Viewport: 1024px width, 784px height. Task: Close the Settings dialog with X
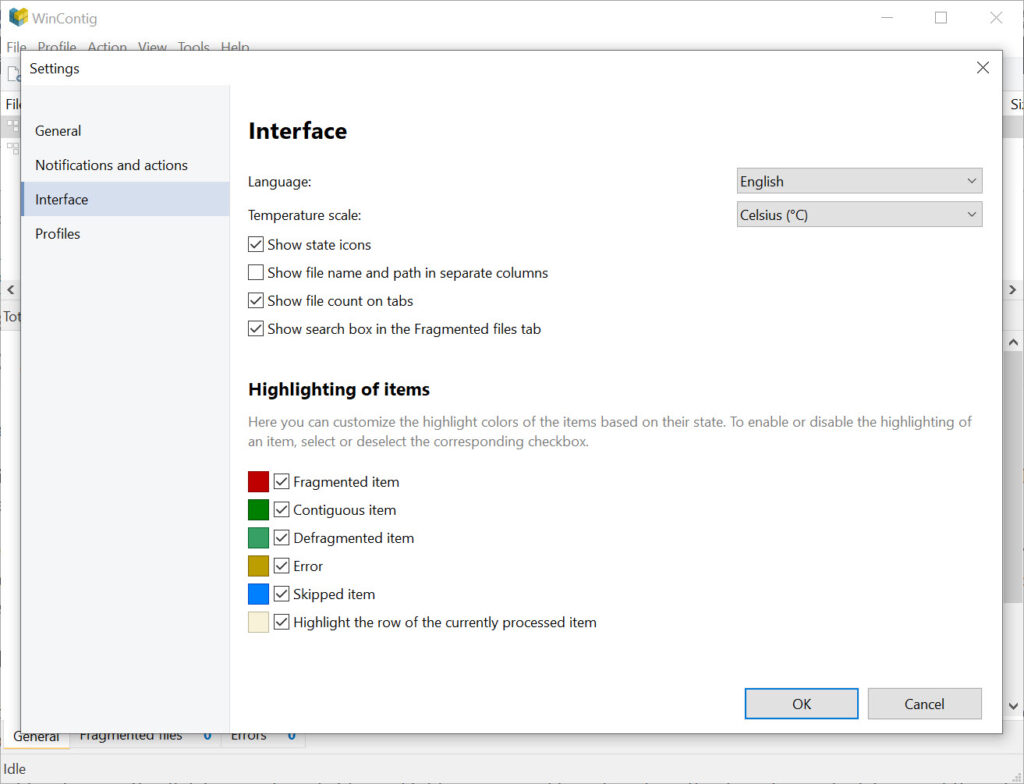coord(983,68)
